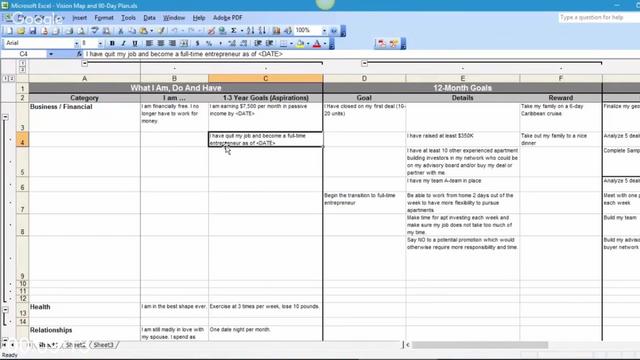Image resolution: width=640 pixels, height=360 pixels.
Task: Run the Spelling check icon
Action: click(x=94, y=31)
